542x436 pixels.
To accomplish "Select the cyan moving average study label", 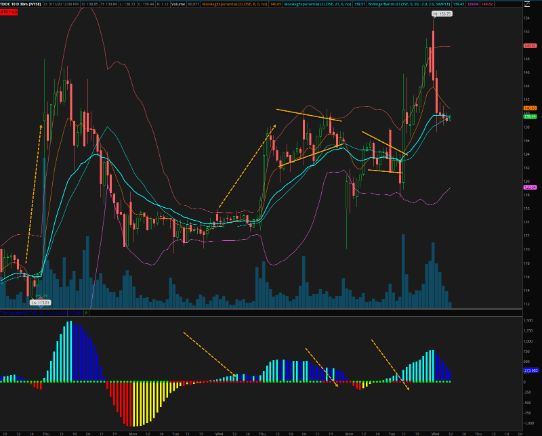I will (x=318, y=4).
